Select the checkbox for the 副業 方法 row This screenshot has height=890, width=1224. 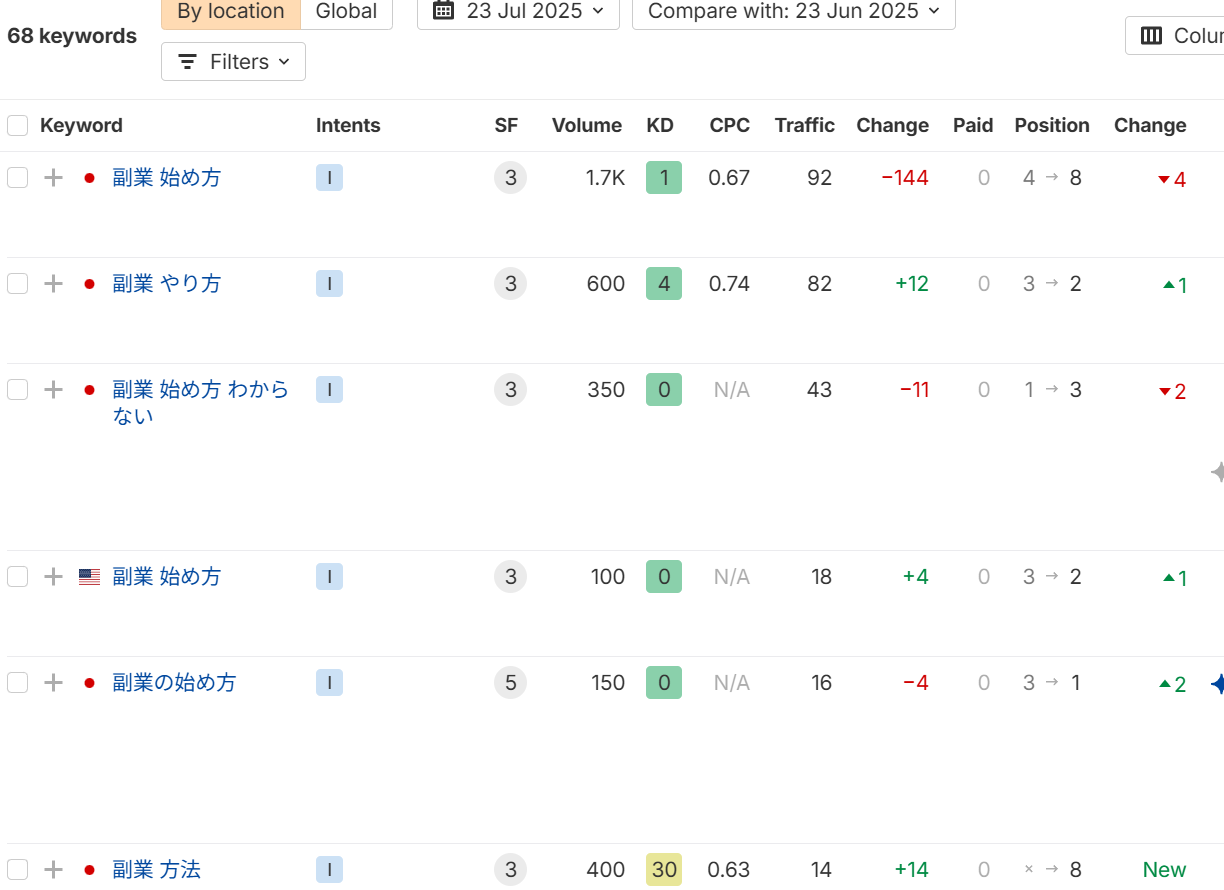tap(18, 870)
